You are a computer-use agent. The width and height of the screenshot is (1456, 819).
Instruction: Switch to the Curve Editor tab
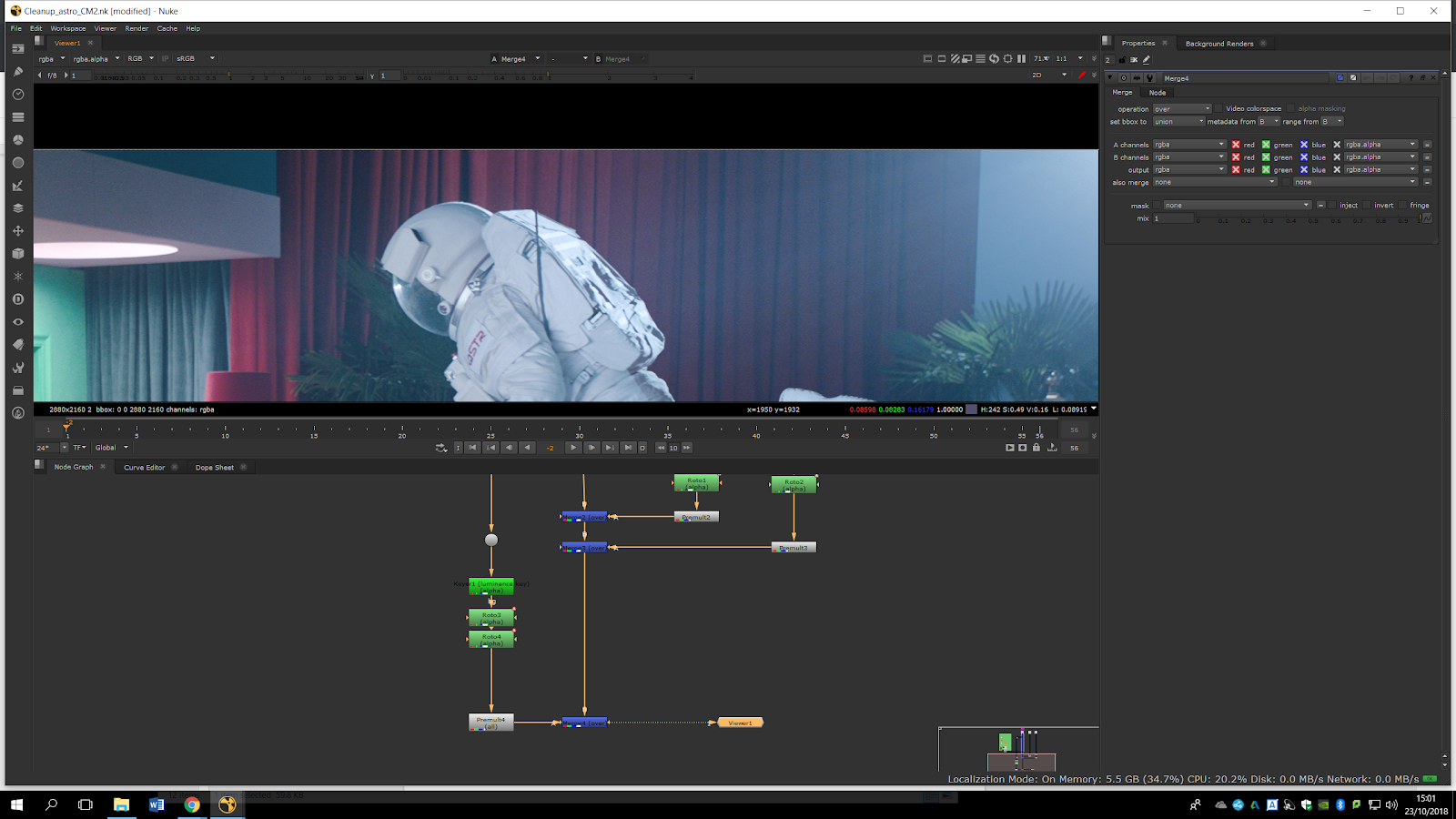point(145,468)
